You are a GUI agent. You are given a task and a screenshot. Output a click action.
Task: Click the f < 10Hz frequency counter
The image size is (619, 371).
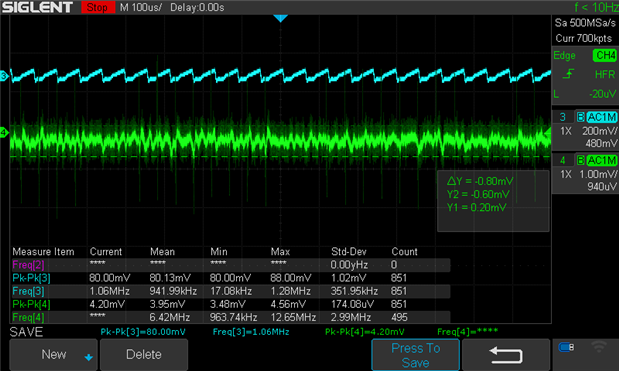coord(596,7)
